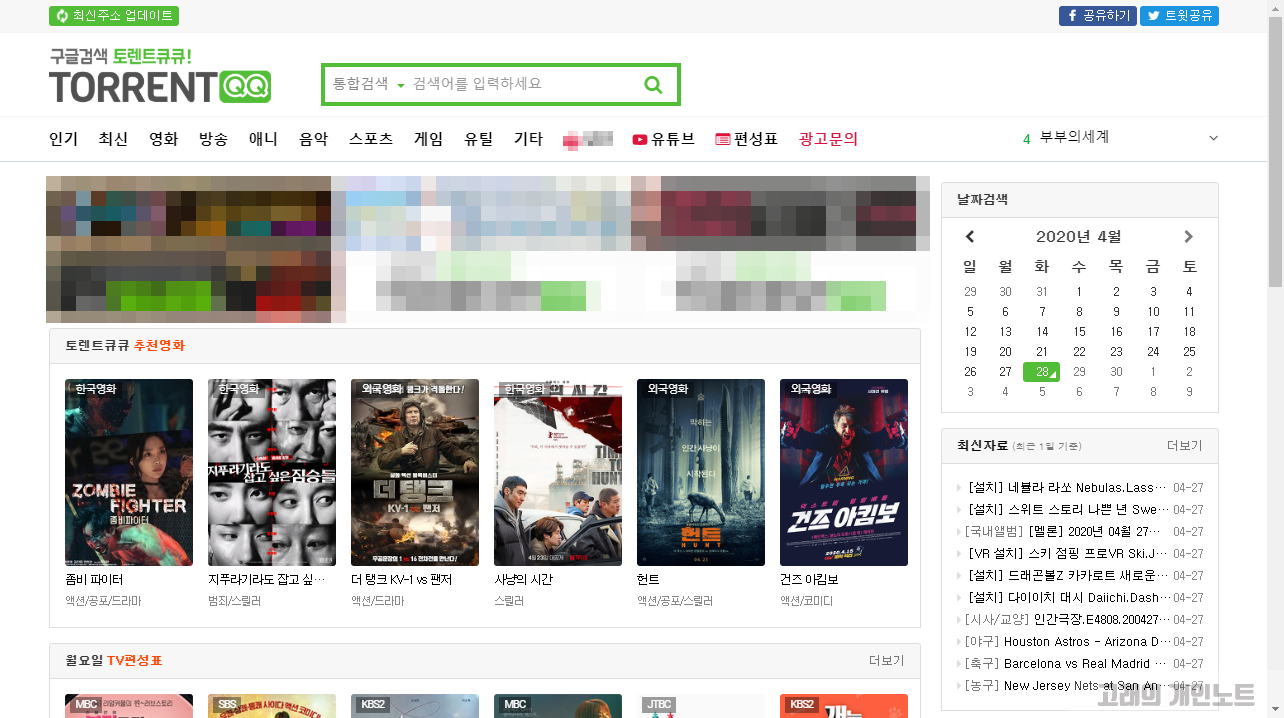Open the 음악 menu
The image size is (1284, 718).
[x=313, y=139]
